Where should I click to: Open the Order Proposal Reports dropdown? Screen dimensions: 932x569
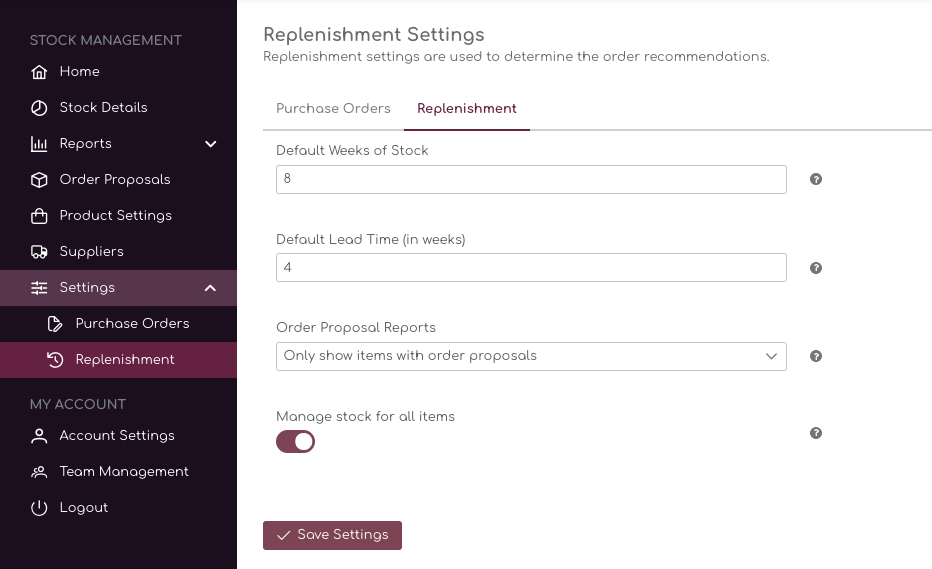531,356
